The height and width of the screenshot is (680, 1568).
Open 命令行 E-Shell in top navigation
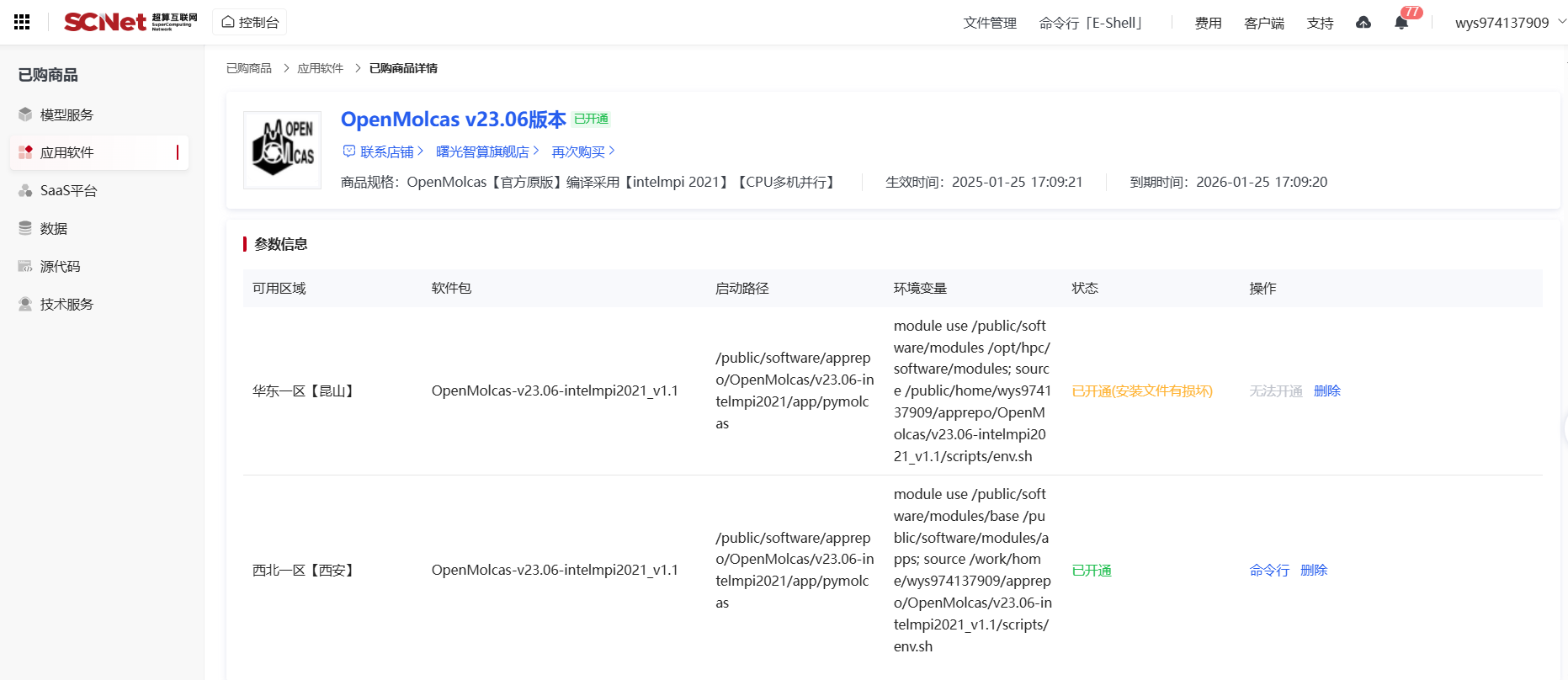(1091, 23)
